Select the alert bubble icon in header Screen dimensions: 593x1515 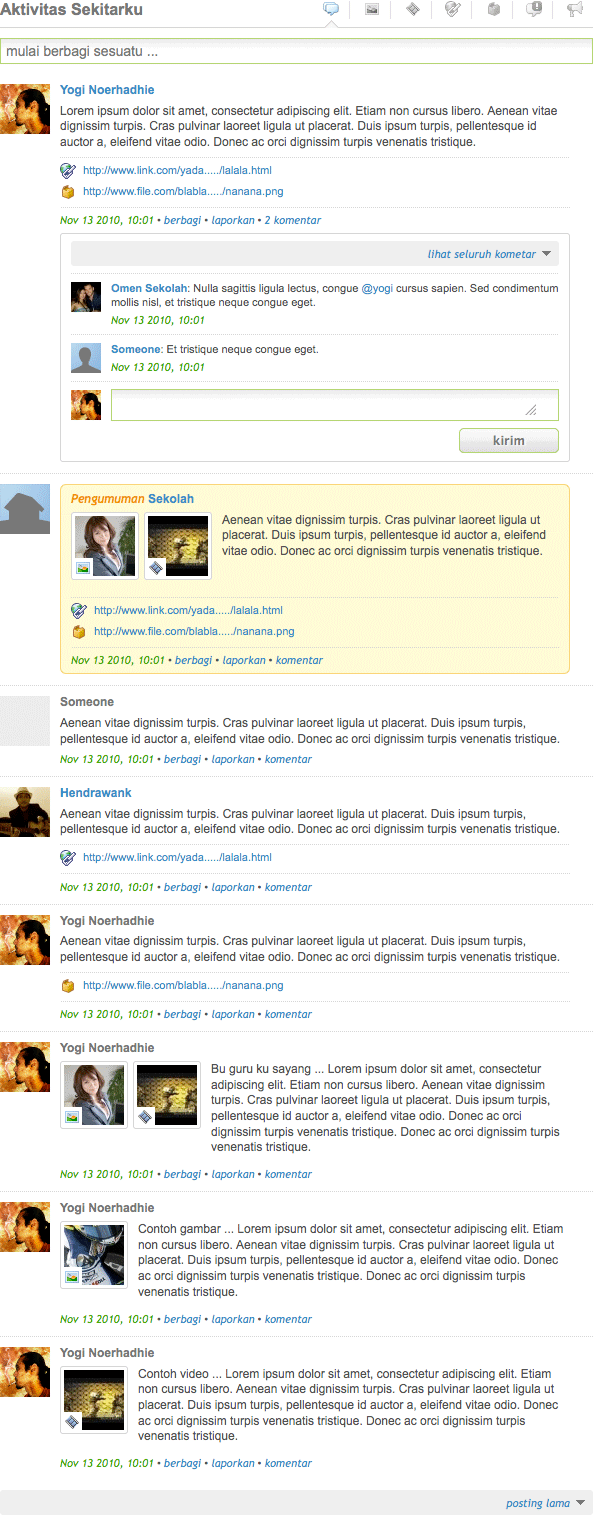coord(534,10)
